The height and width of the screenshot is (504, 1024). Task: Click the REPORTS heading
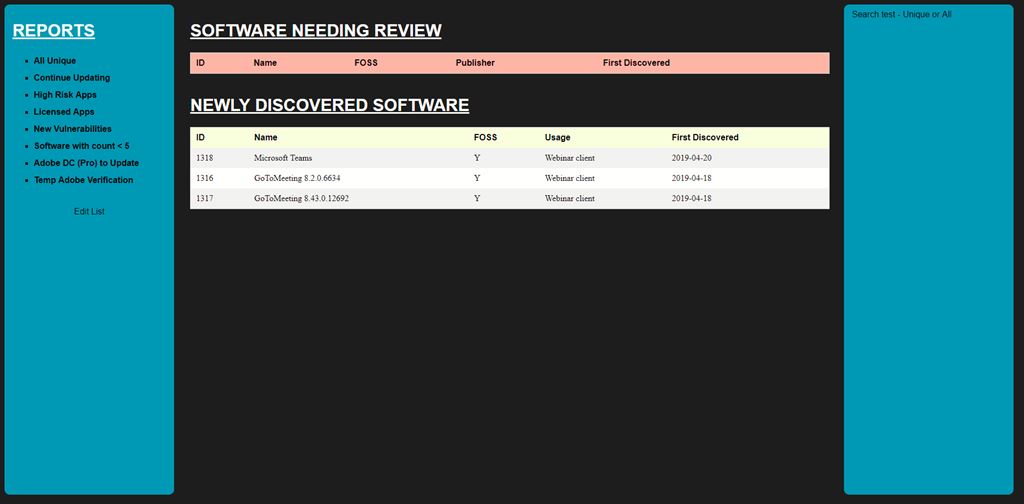click(x=54, y=31)
